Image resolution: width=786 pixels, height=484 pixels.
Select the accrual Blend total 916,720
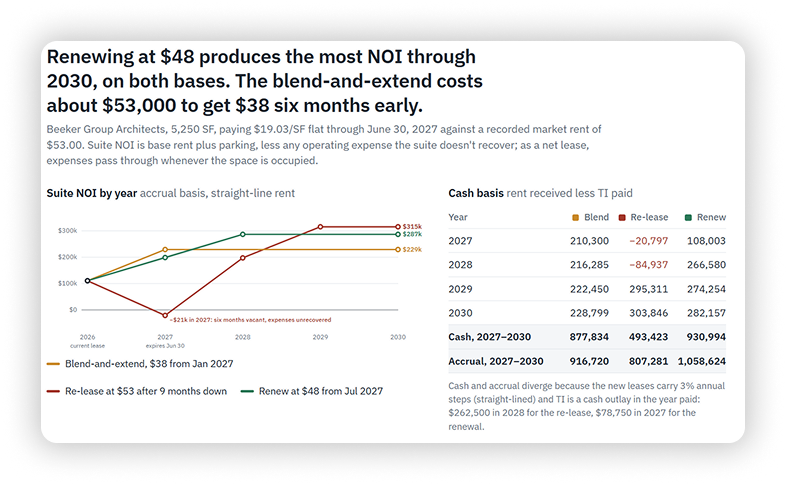coord(589,361)
